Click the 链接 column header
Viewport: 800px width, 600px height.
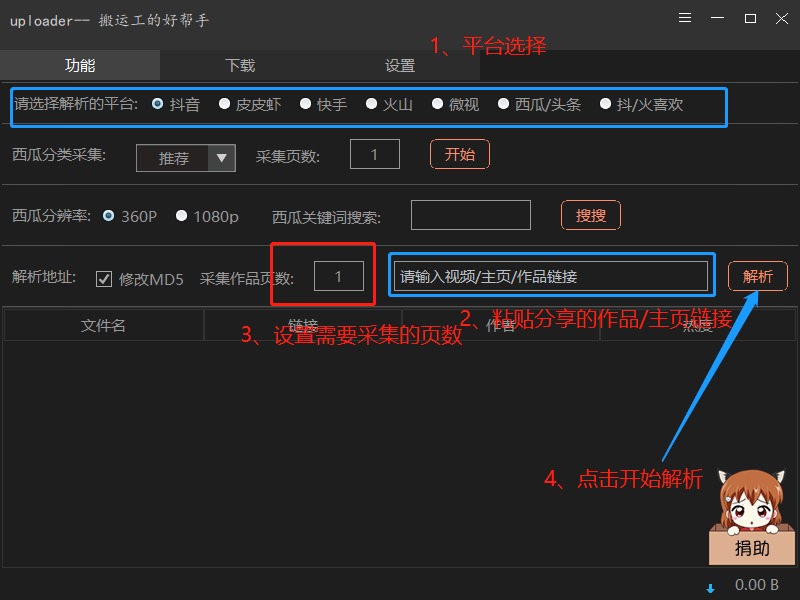303,325
